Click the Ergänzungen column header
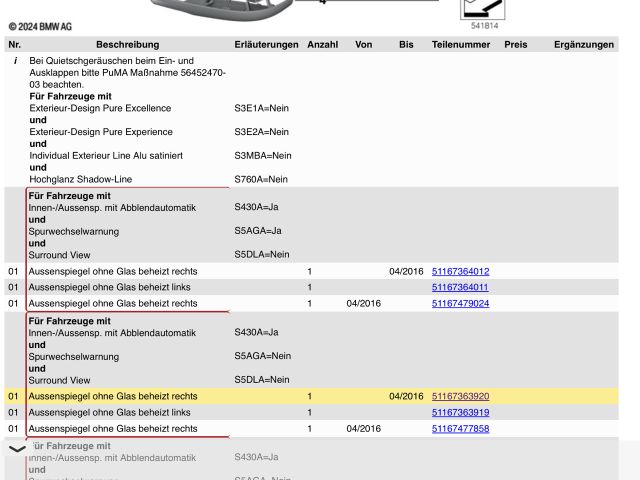Image resolution: width=640 pixels, height=480 pixels. pyautogui.click(x=583, y=45)
